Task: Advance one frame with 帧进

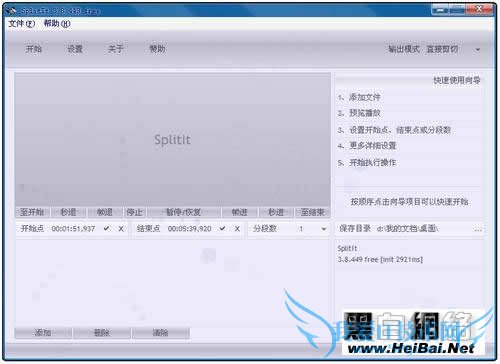Action: coord(239,212)
